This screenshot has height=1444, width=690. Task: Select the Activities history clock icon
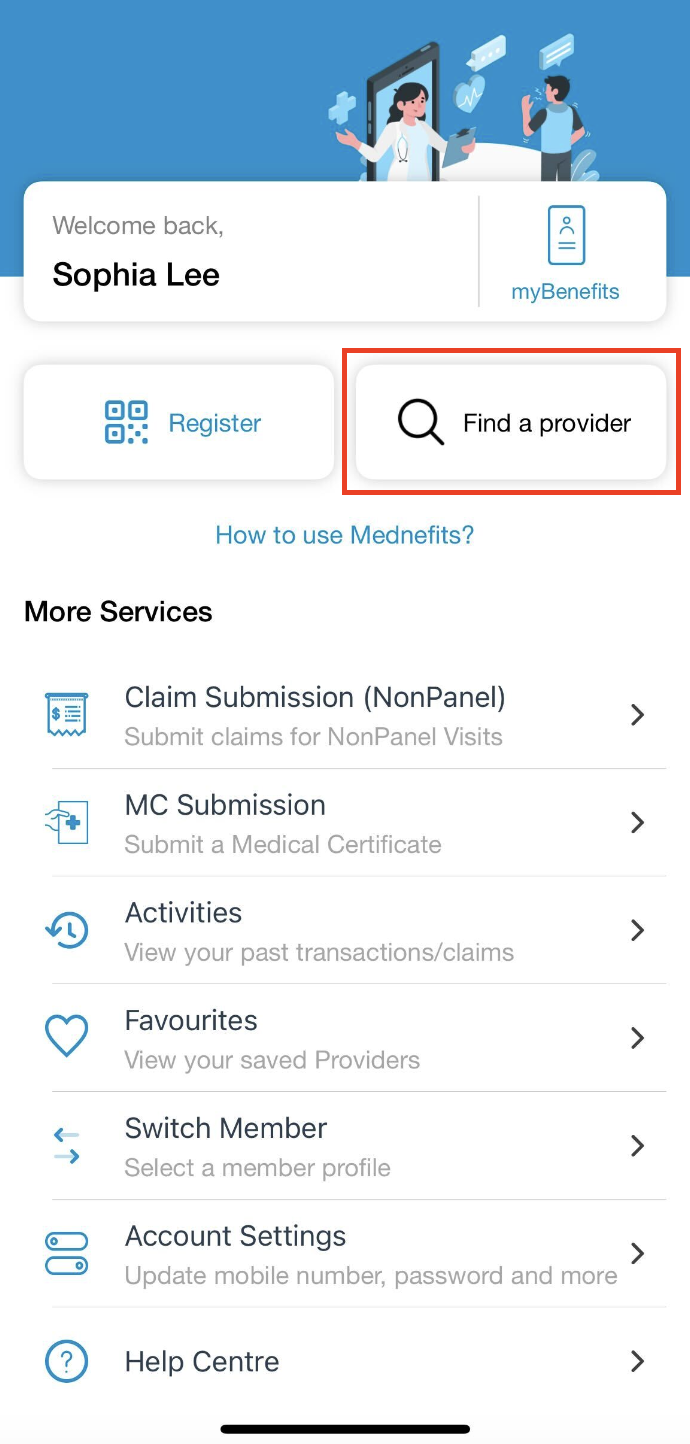[67, 930]
